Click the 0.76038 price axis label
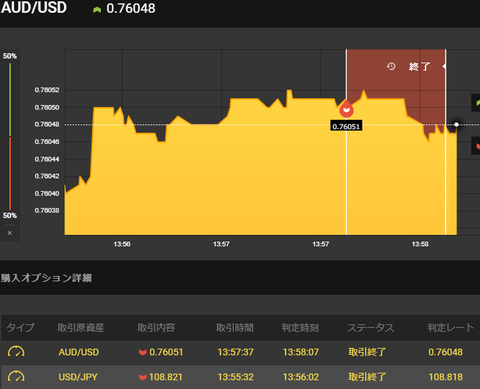This screenshot has height=389, width=480. [47, 210]
